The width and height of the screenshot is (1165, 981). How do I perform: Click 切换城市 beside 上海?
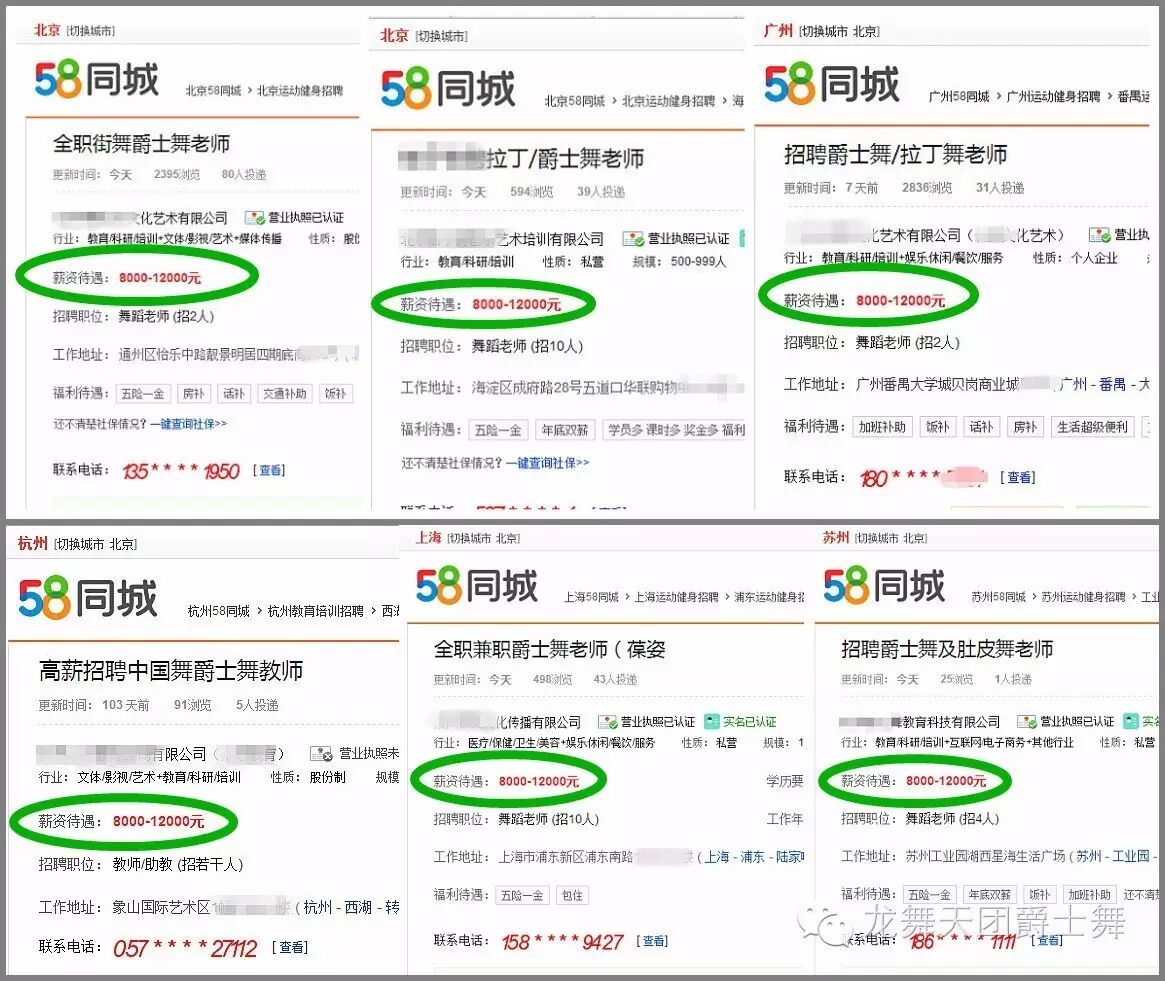coord(471,538)
